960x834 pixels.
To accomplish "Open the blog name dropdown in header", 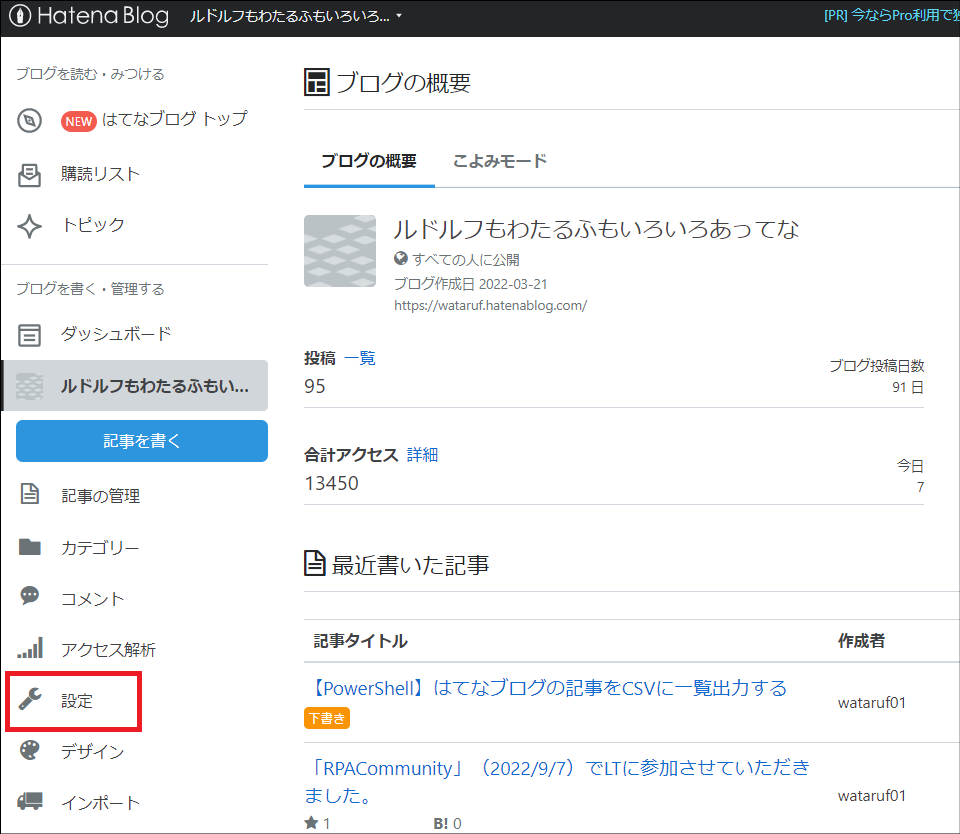I will click(296, 16).
